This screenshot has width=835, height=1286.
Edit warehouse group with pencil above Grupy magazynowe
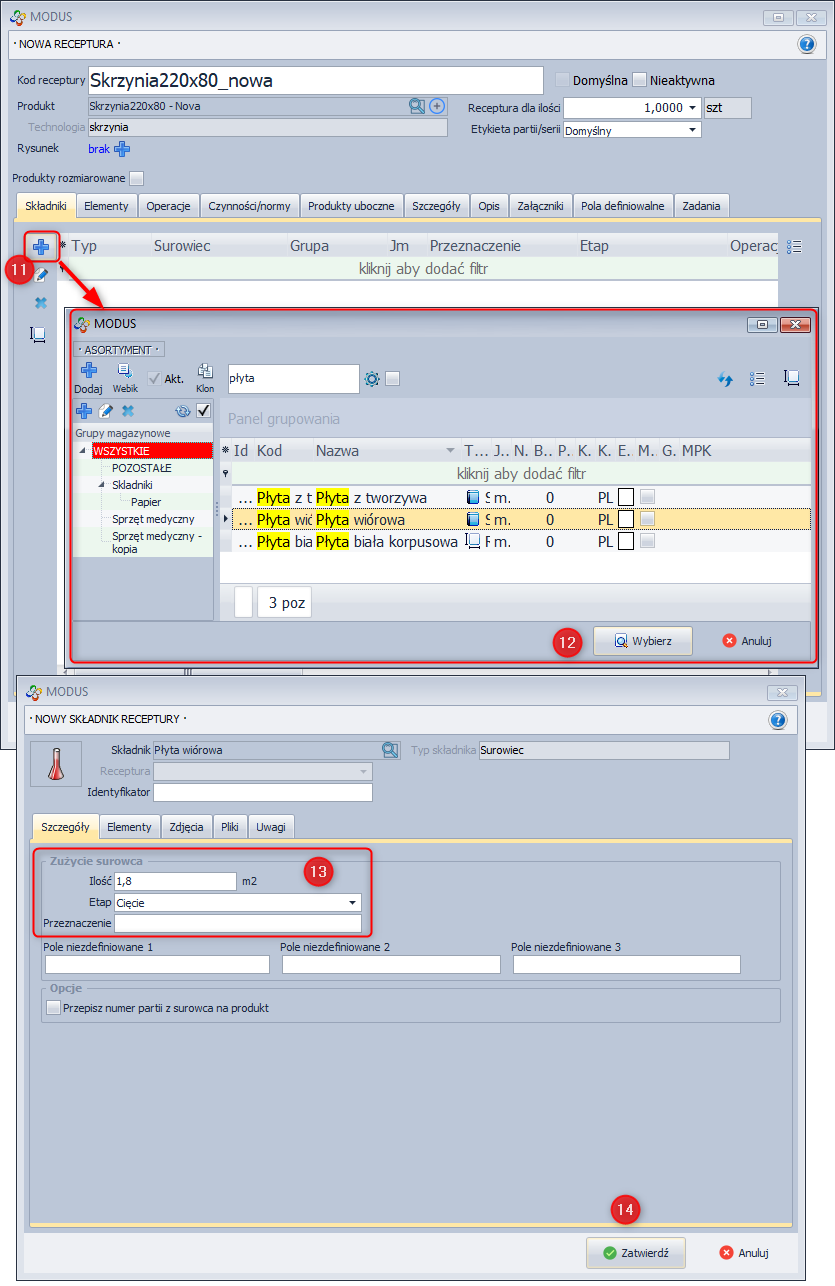(x=106, y=411)
